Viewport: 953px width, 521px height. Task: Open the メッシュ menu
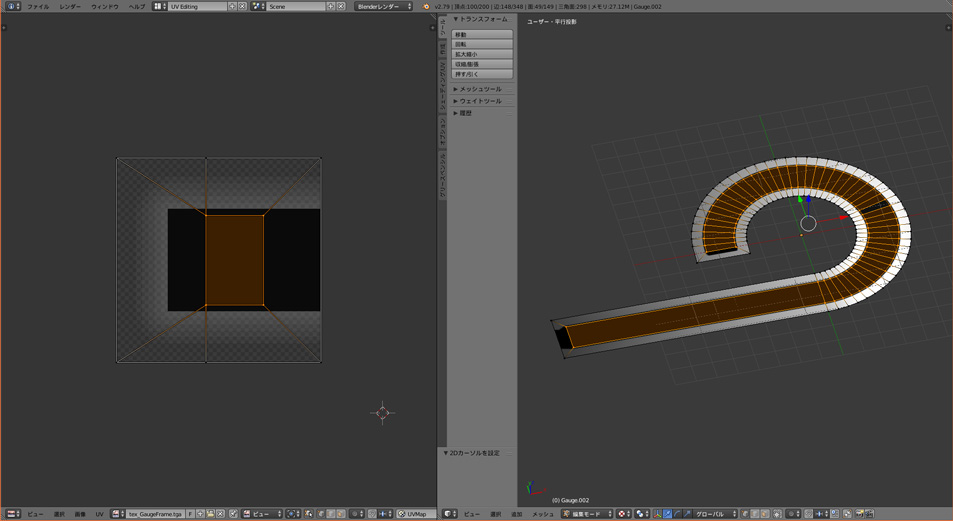coord(543,514)
